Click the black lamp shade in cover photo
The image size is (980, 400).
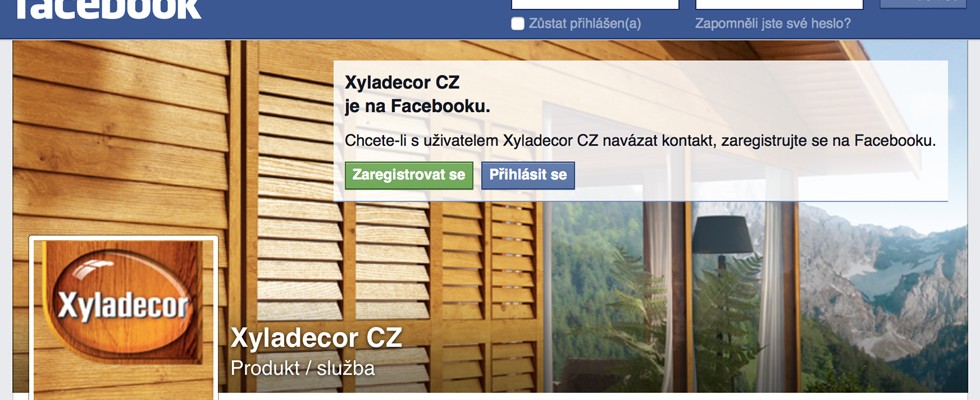(722, 234)
